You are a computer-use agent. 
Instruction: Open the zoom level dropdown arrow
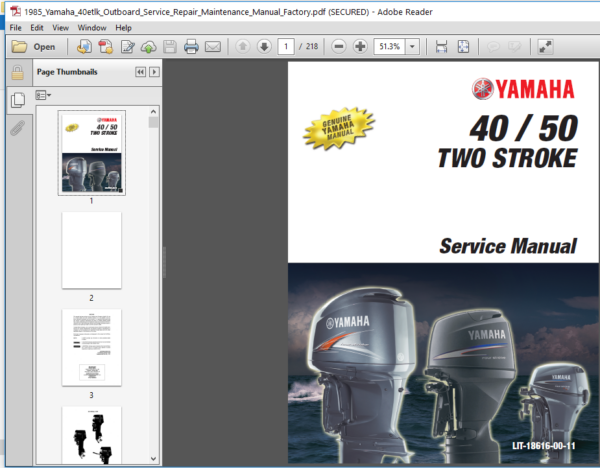pyautogui.click(x=412, y=47)
